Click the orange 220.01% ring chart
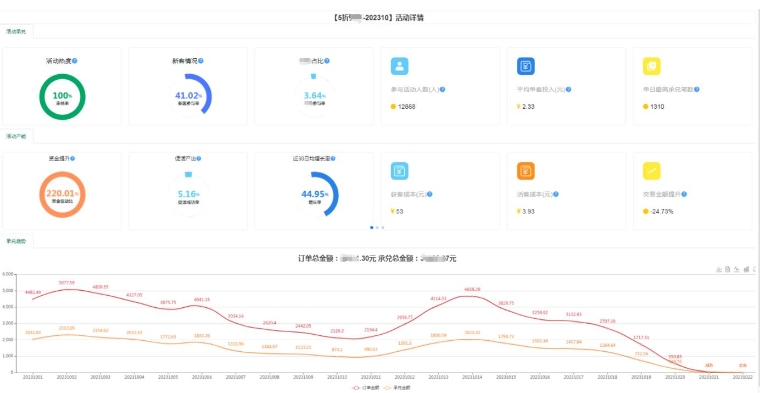This screenshot has height=393, width=760. [x=62, y=195]
